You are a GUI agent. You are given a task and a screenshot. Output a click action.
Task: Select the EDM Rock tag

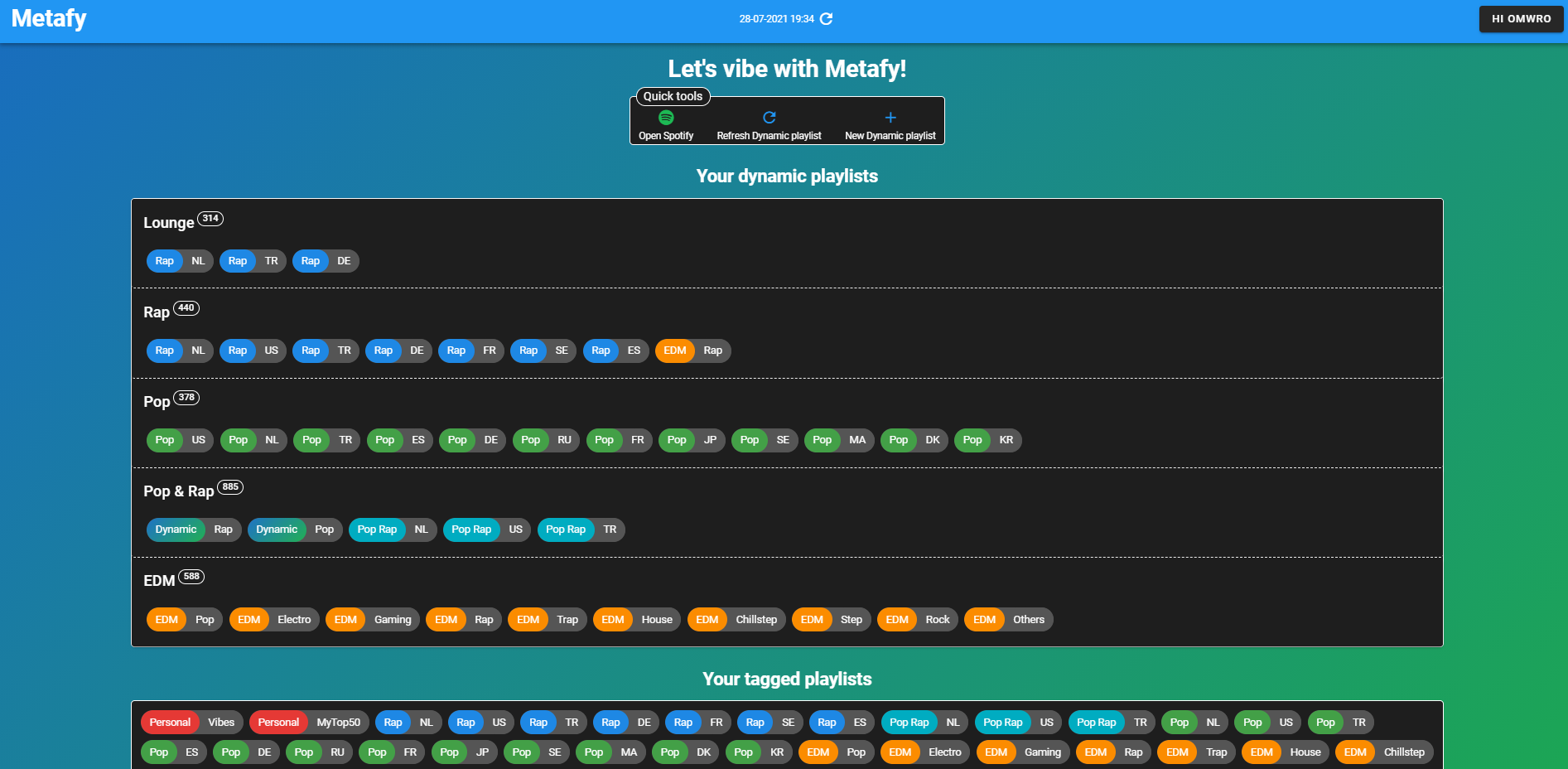click(x=918, y=620)
